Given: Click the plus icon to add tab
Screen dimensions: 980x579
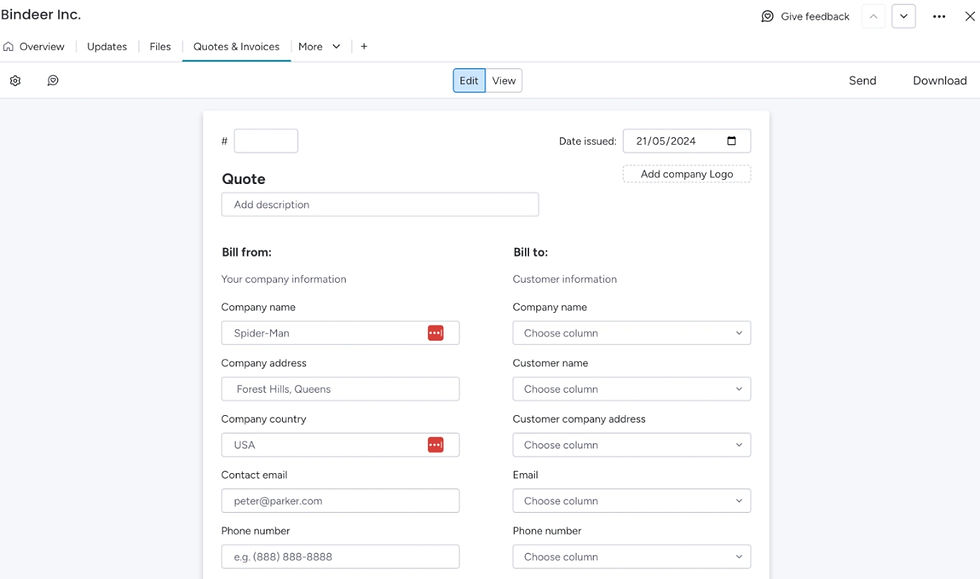Looking at the screenshot, I should [364, 46].
